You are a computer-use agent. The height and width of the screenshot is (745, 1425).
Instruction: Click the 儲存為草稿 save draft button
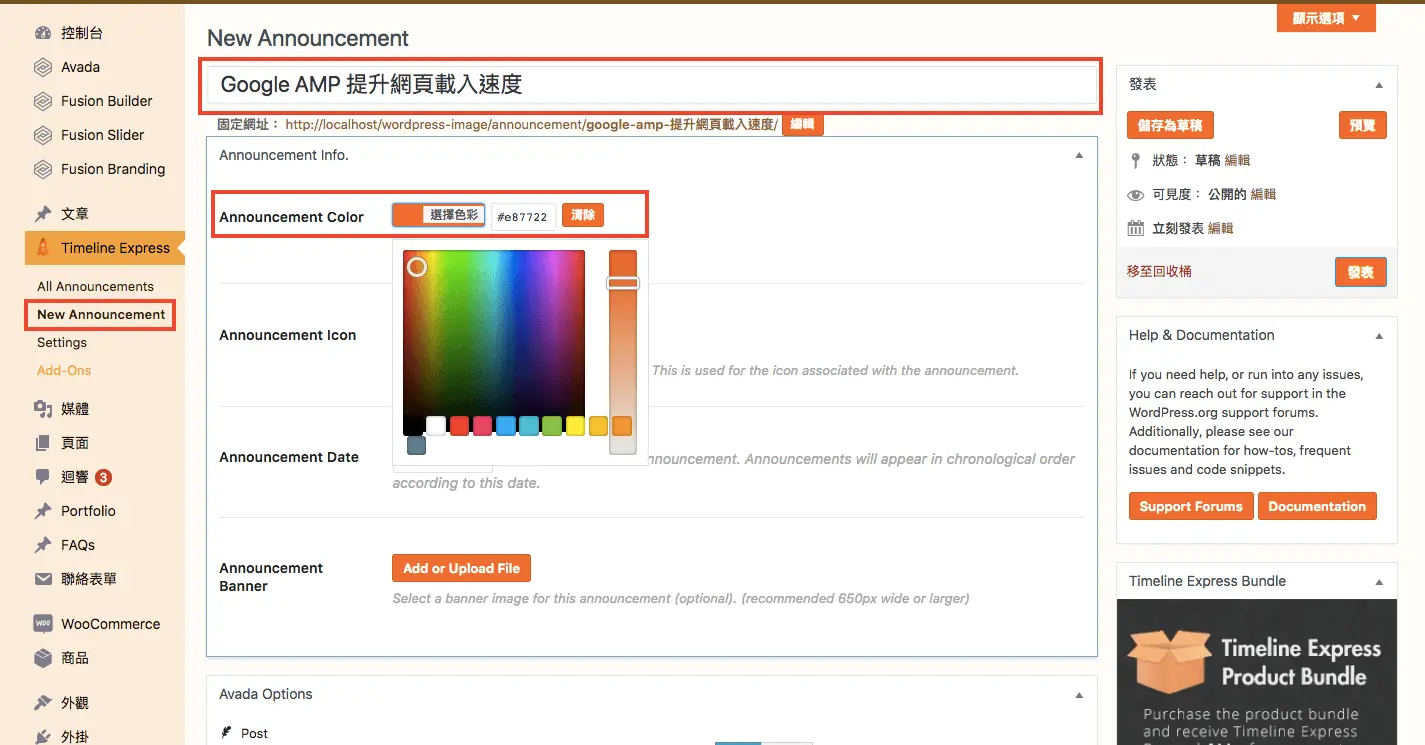point(1171,125)
